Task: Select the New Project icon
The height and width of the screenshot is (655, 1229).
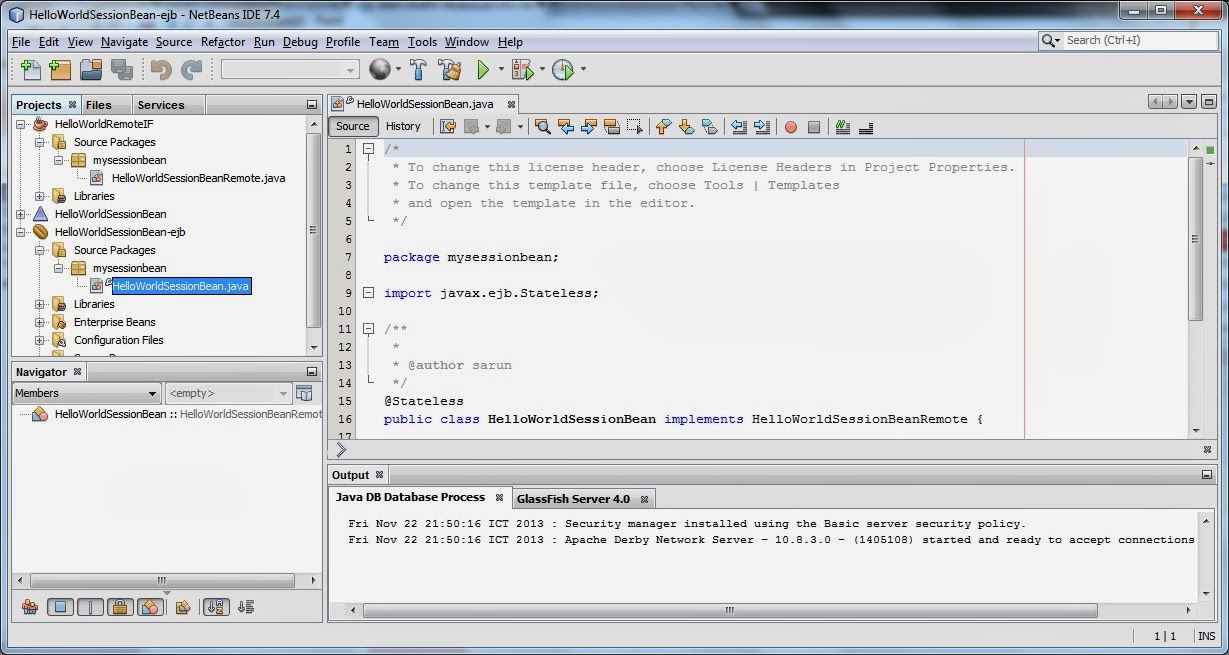Action: tap(59, 69)
